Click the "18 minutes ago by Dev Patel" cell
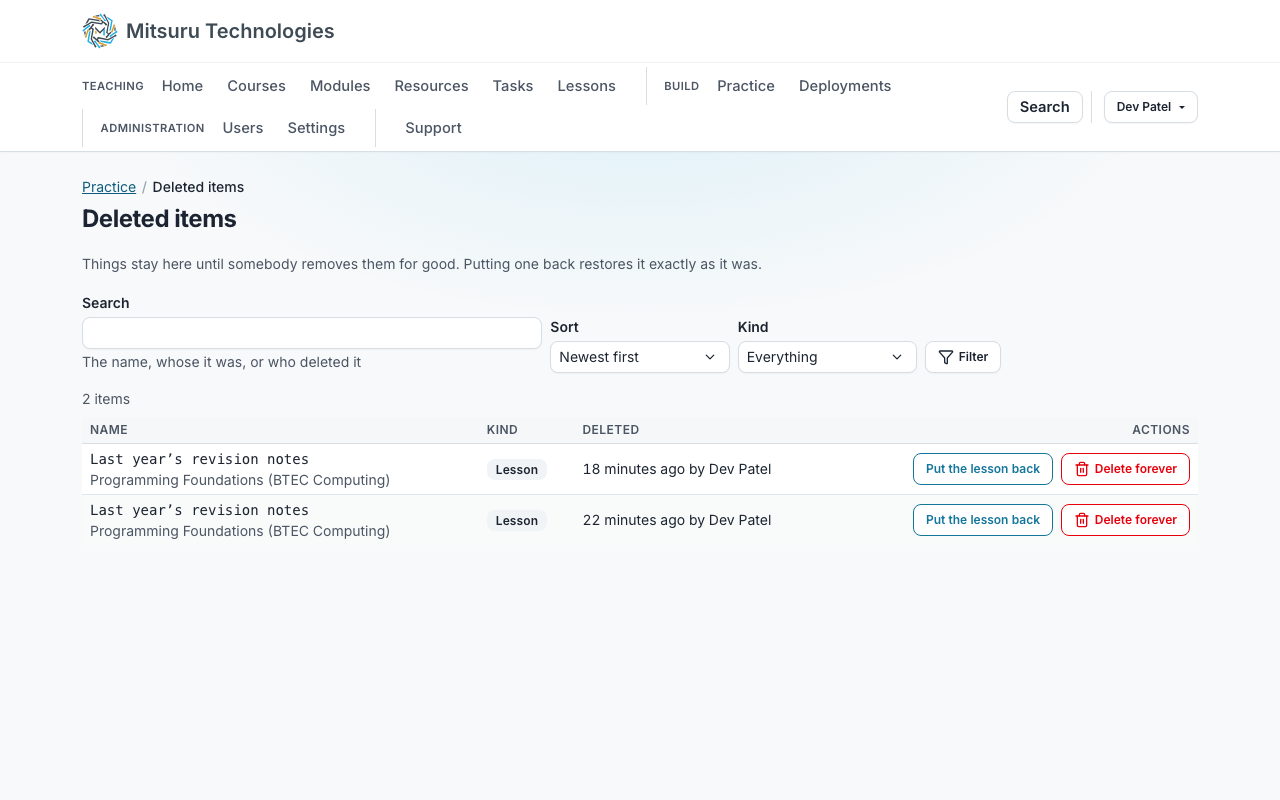Screen dimensions: 1280x800 677,469
